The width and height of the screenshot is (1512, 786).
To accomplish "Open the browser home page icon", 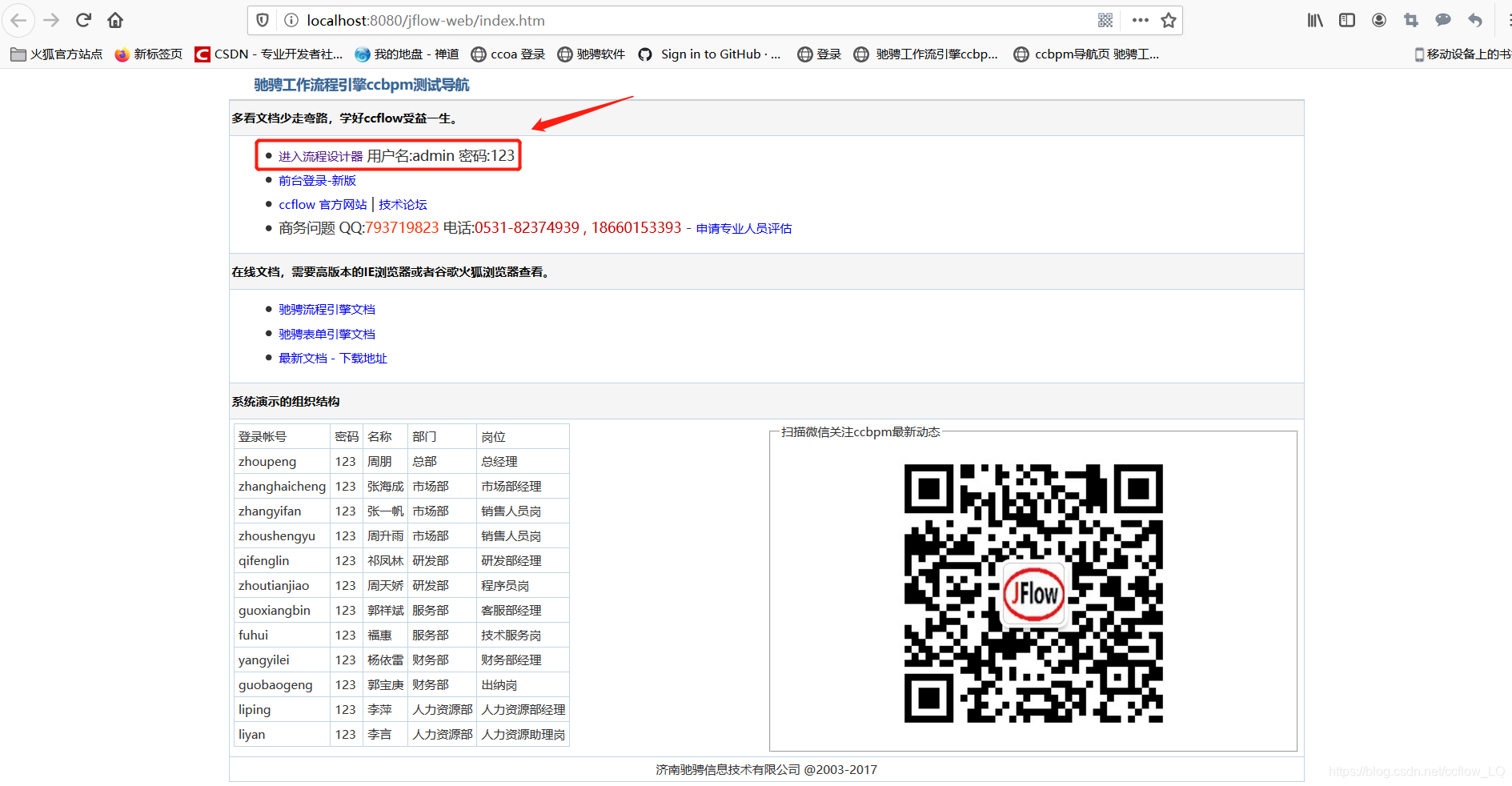I will (x=115, y=20).
